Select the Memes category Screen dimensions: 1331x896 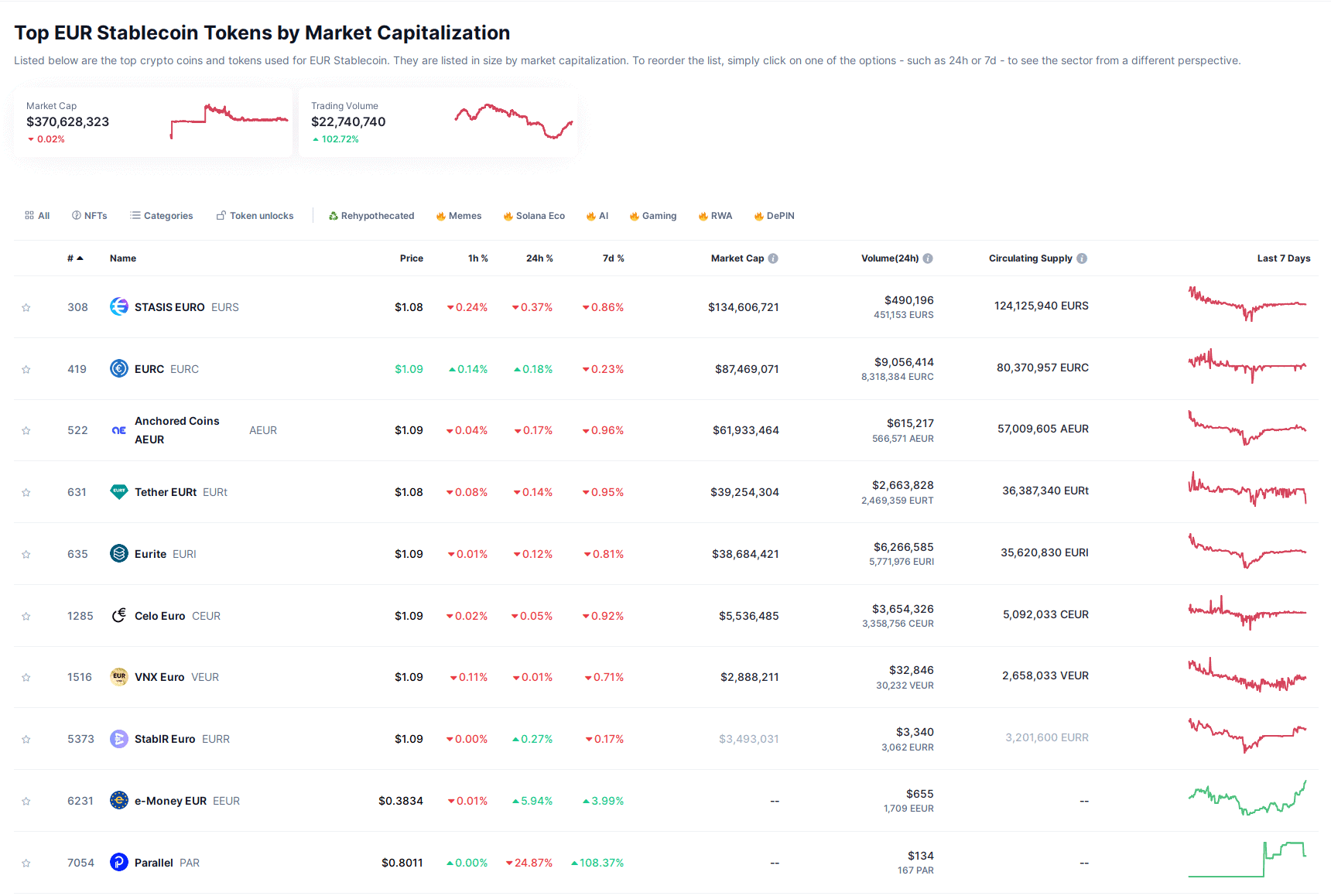tap(458, 216)
